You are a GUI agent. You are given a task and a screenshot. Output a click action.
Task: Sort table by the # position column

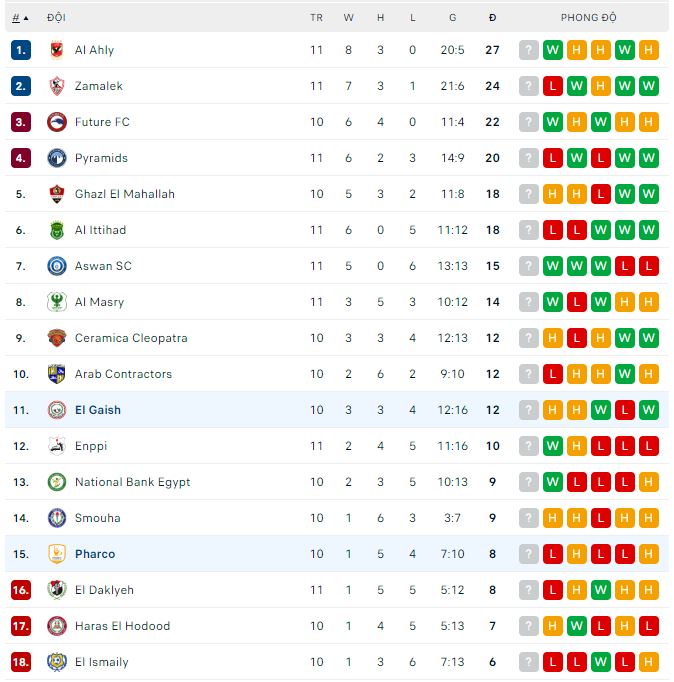[x=17, y=17]
